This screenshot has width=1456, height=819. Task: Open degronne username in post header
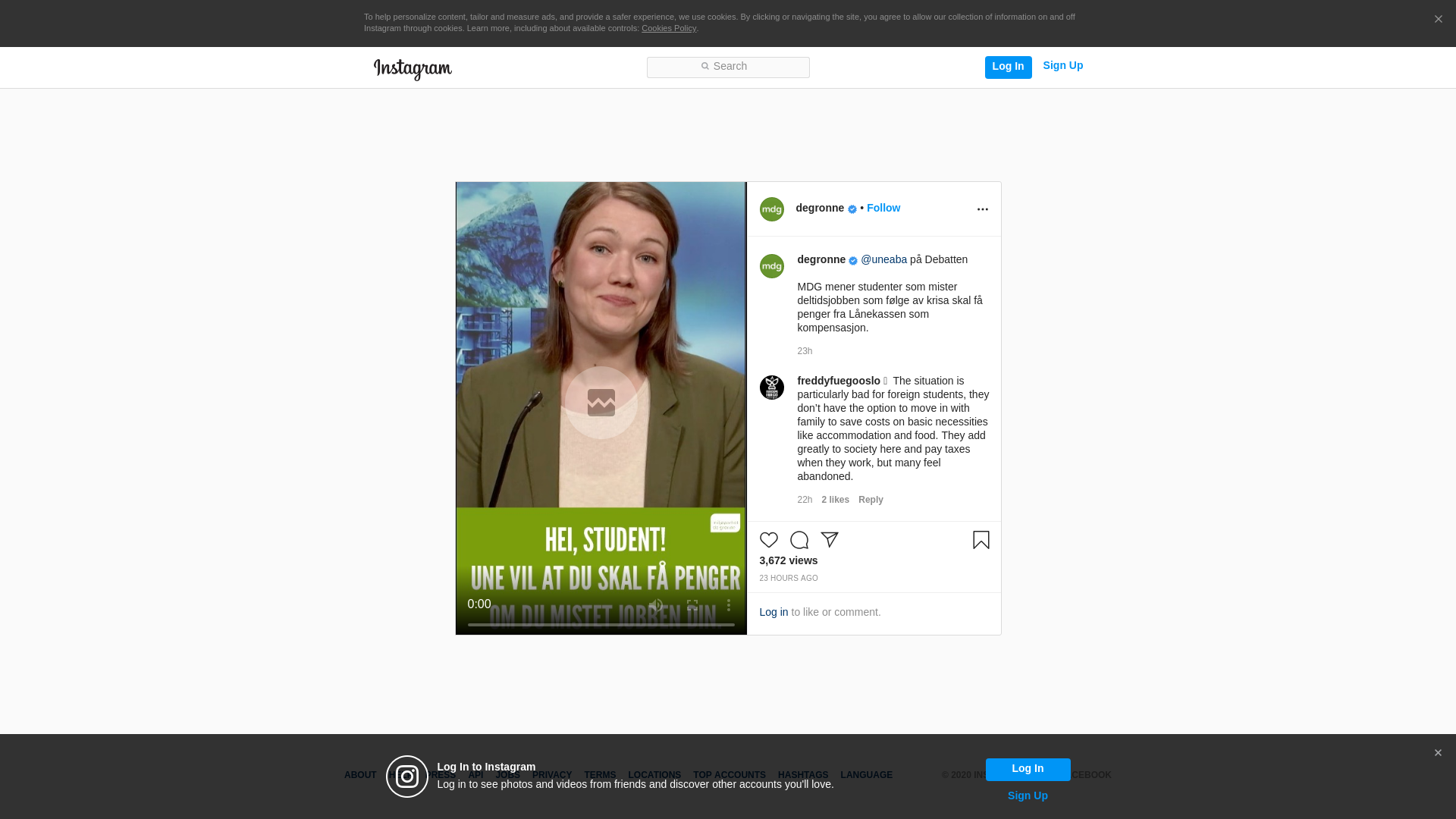pyautogui.click(x=820, y=208)
